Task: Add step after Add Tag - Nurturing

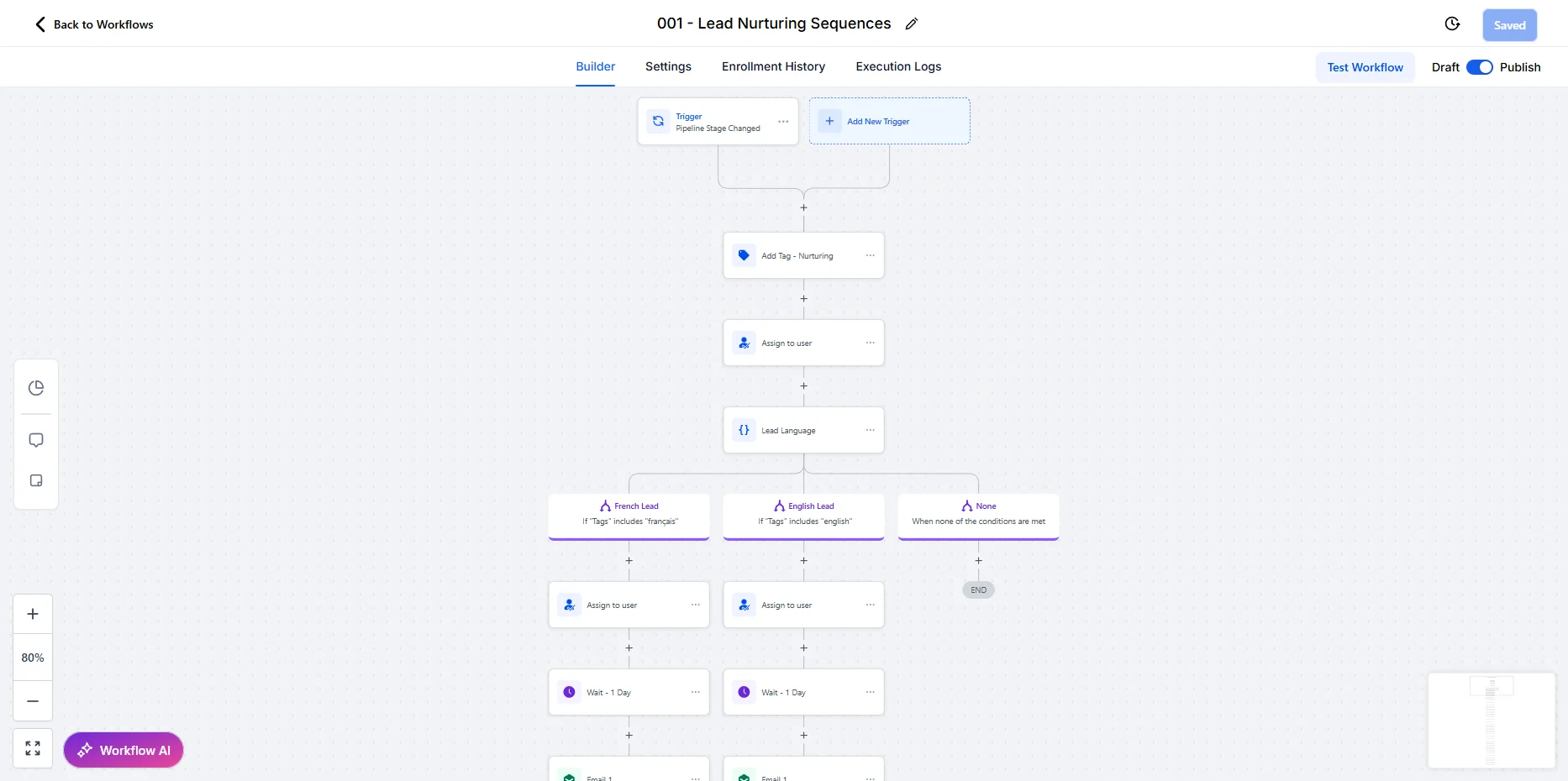Action: point(803,299)
